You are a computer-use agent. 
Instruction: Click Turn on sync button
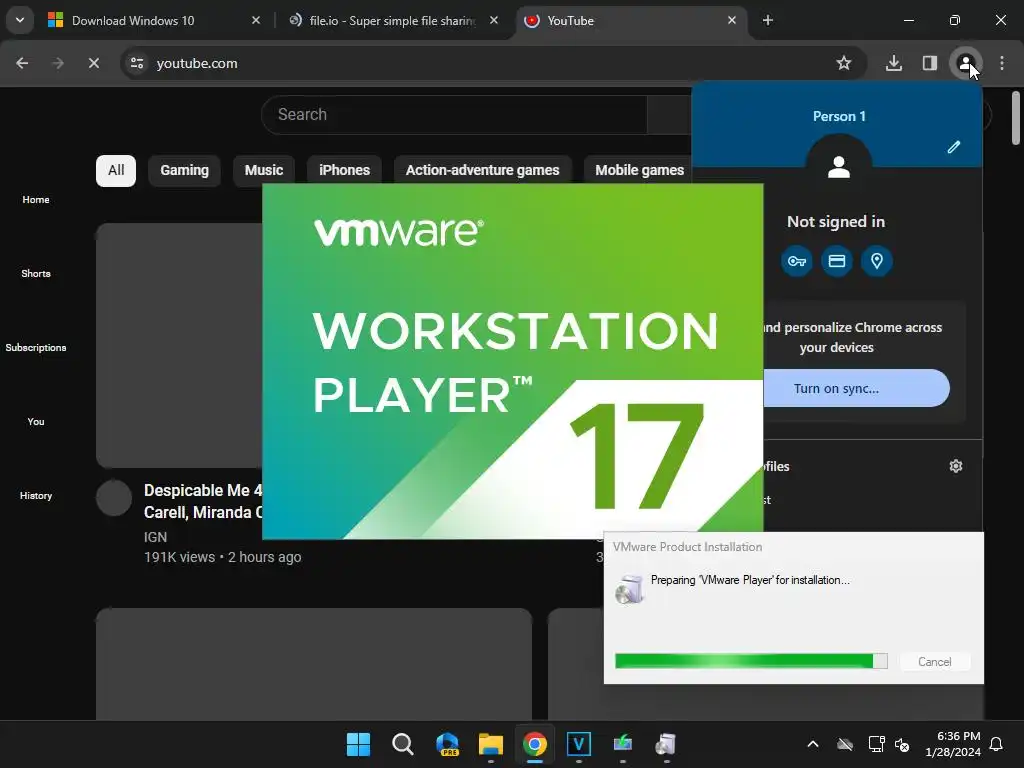[856, 389]
